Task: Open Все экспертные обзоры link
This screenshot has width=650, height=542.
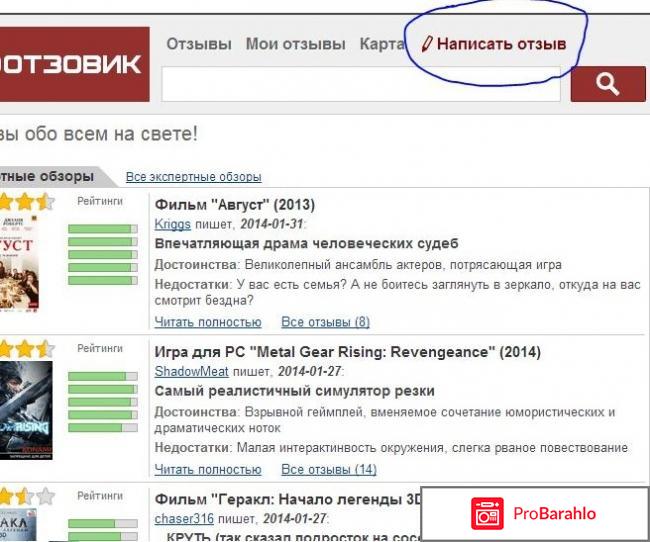Action: click(x=194, y=177)
